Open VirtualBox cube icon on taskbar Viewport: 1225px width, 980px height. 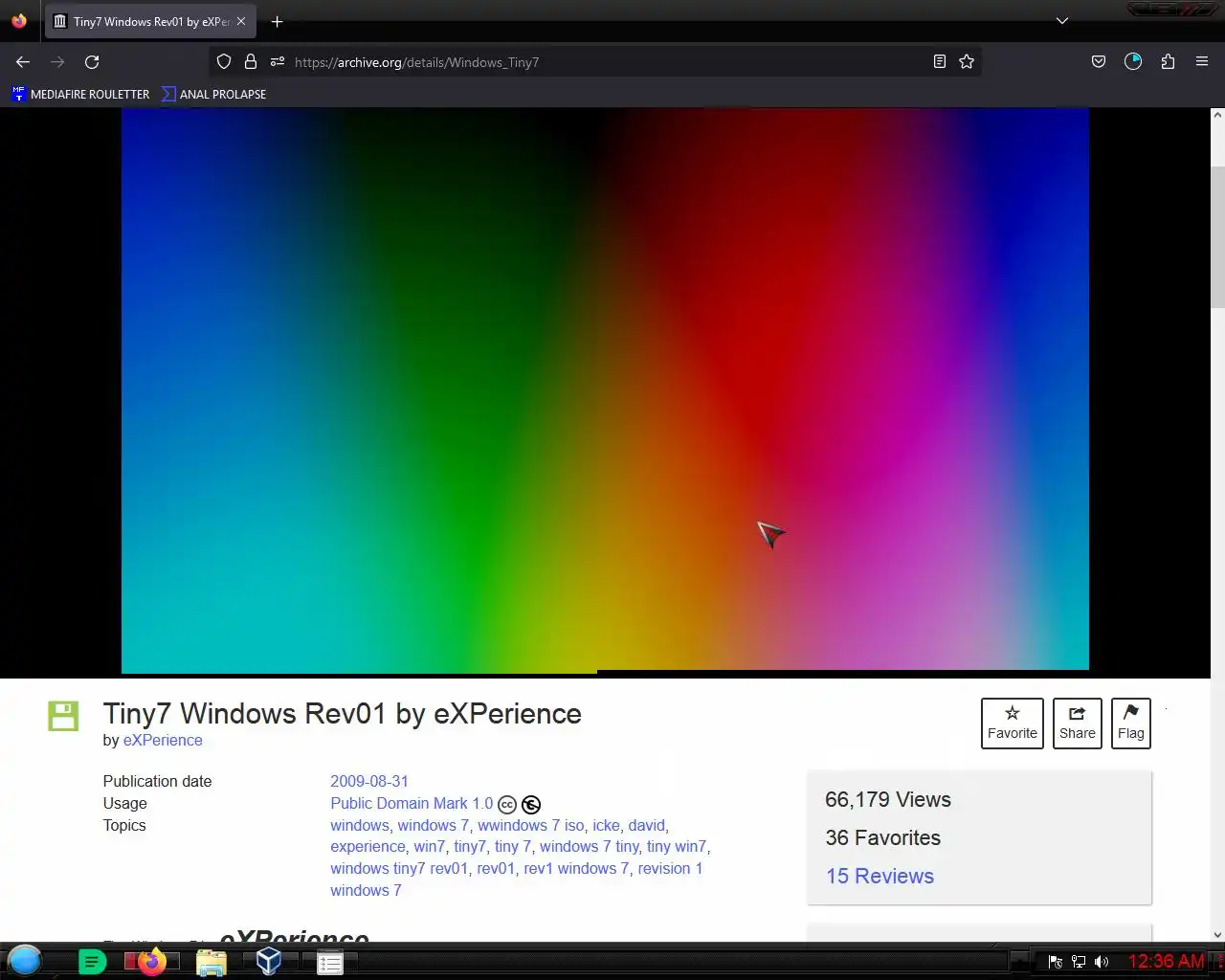click(x=269, y=961)
